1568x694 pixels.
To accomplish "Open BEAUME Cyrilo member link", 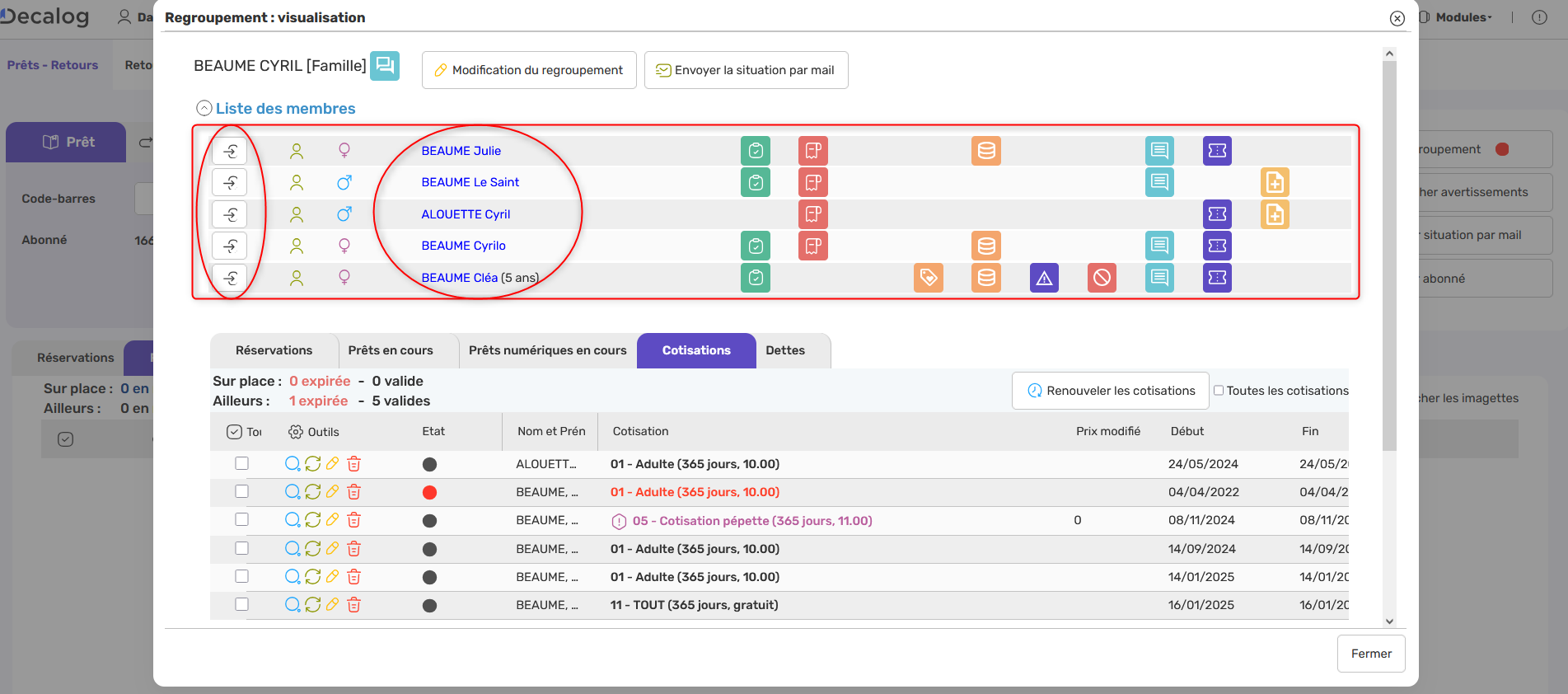I will click(x=463, y=246).
